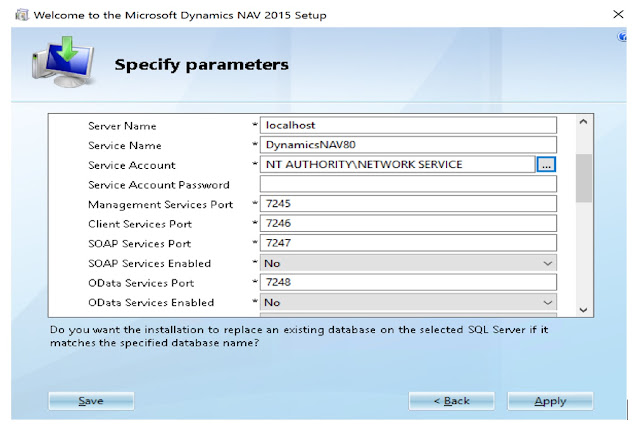Viewport: 640px width, 429px height.
Task: Click the Management Services Port field
Action: [408, 204]
